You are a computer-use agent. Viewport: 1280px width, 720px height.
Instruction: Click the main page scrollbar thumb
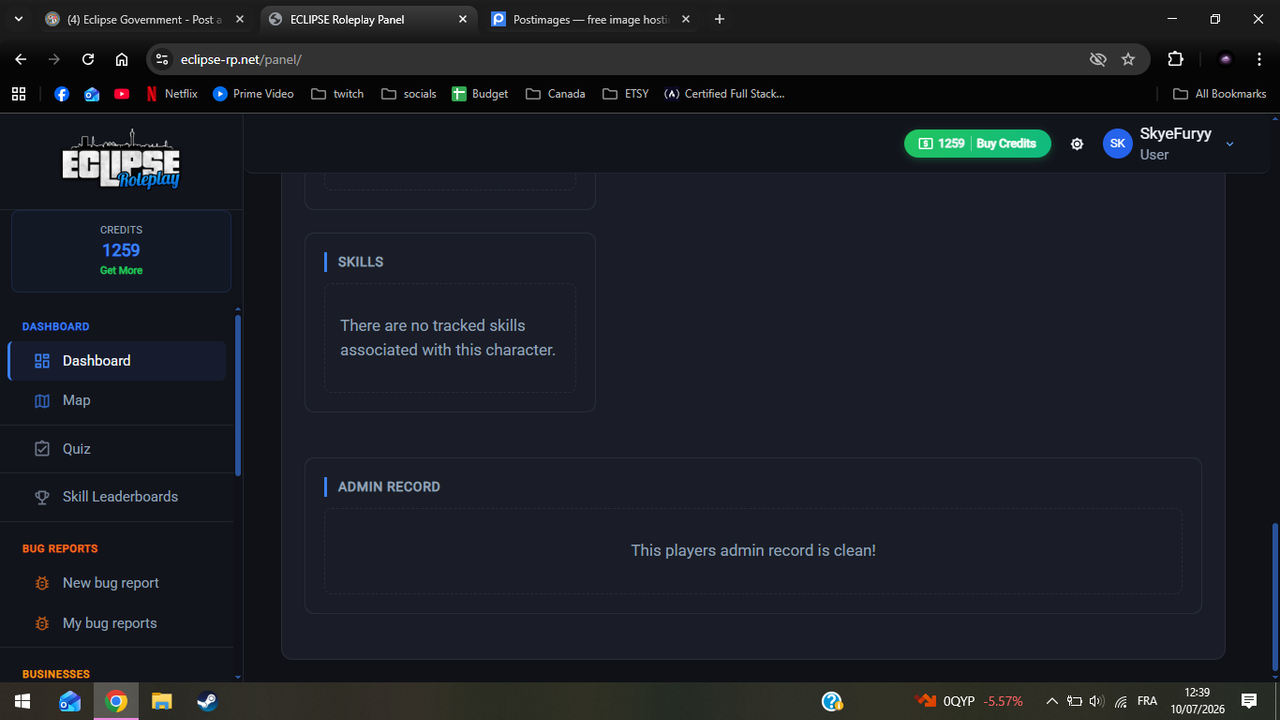coord(1274,597)
